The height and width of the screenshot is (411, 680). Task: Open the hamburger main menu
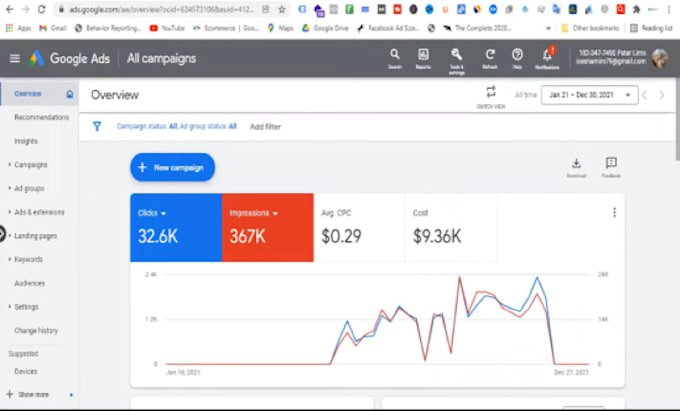pyautogui.click(x=14, y=59)
